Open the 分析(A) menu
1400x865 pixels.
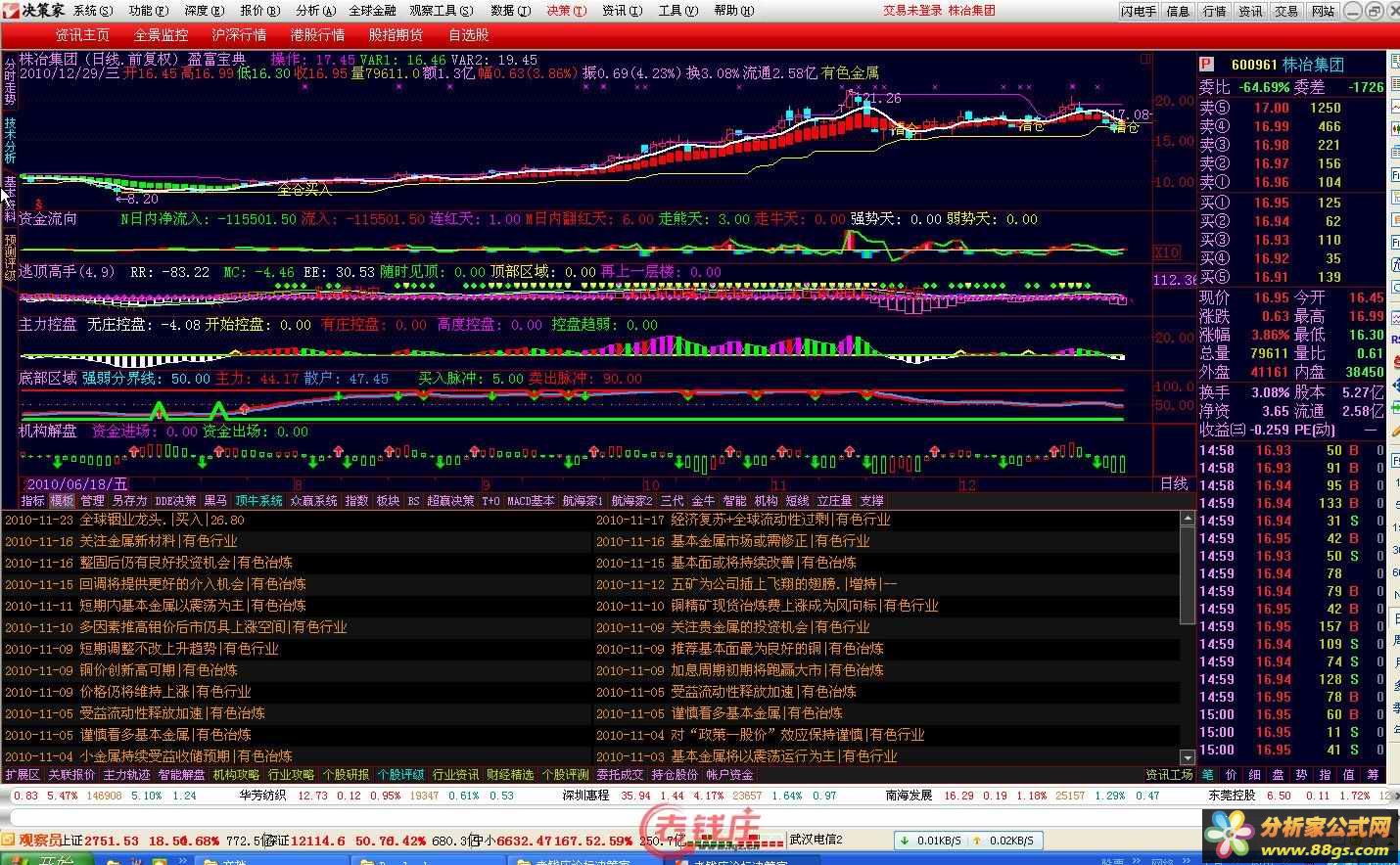[x=315, y=11]
